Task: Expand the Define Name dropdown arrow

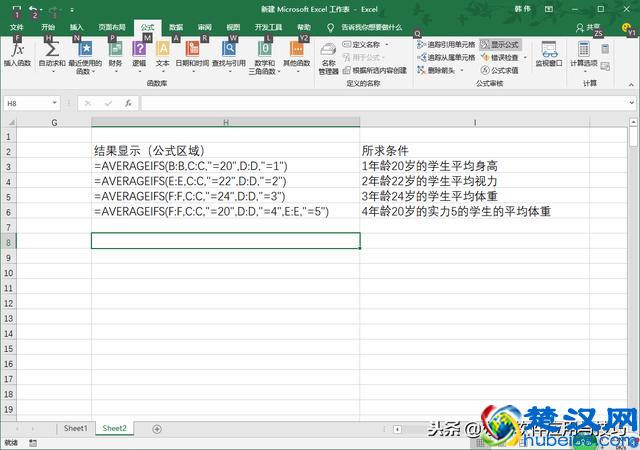Action: point(387,44)
